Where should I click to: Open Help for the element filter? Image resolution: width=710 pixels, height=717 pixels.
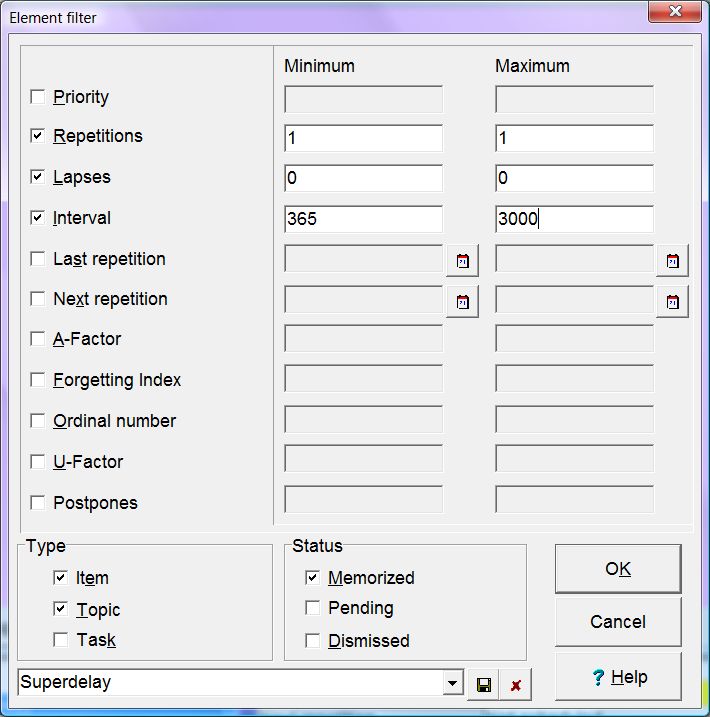(x=617, y=677)
